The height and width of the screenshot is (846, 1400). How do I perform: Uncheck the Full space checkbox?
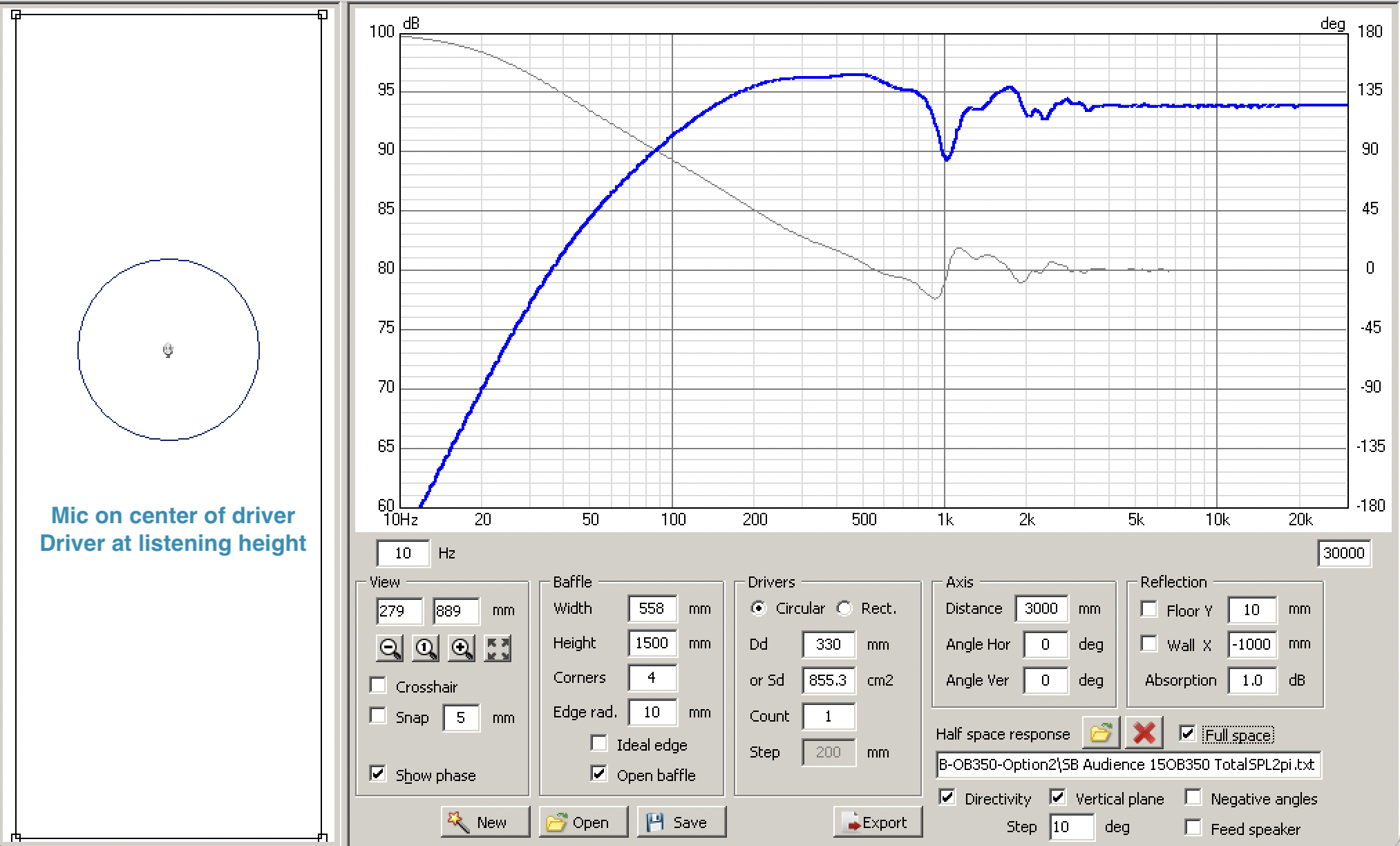[1187, 733]
